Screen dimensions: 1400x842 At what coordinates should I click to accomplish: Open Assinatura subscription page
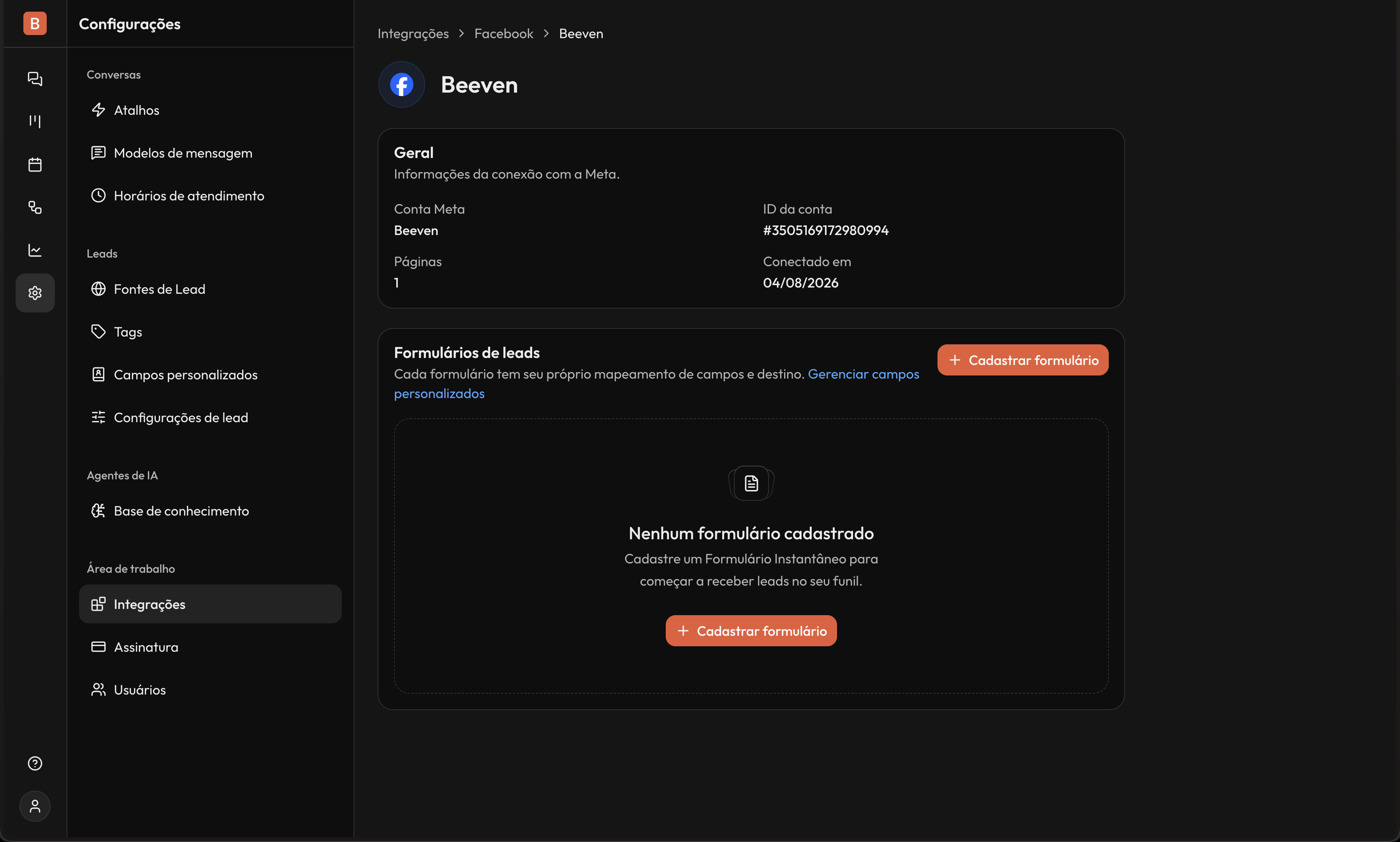(x=210, y=647)
